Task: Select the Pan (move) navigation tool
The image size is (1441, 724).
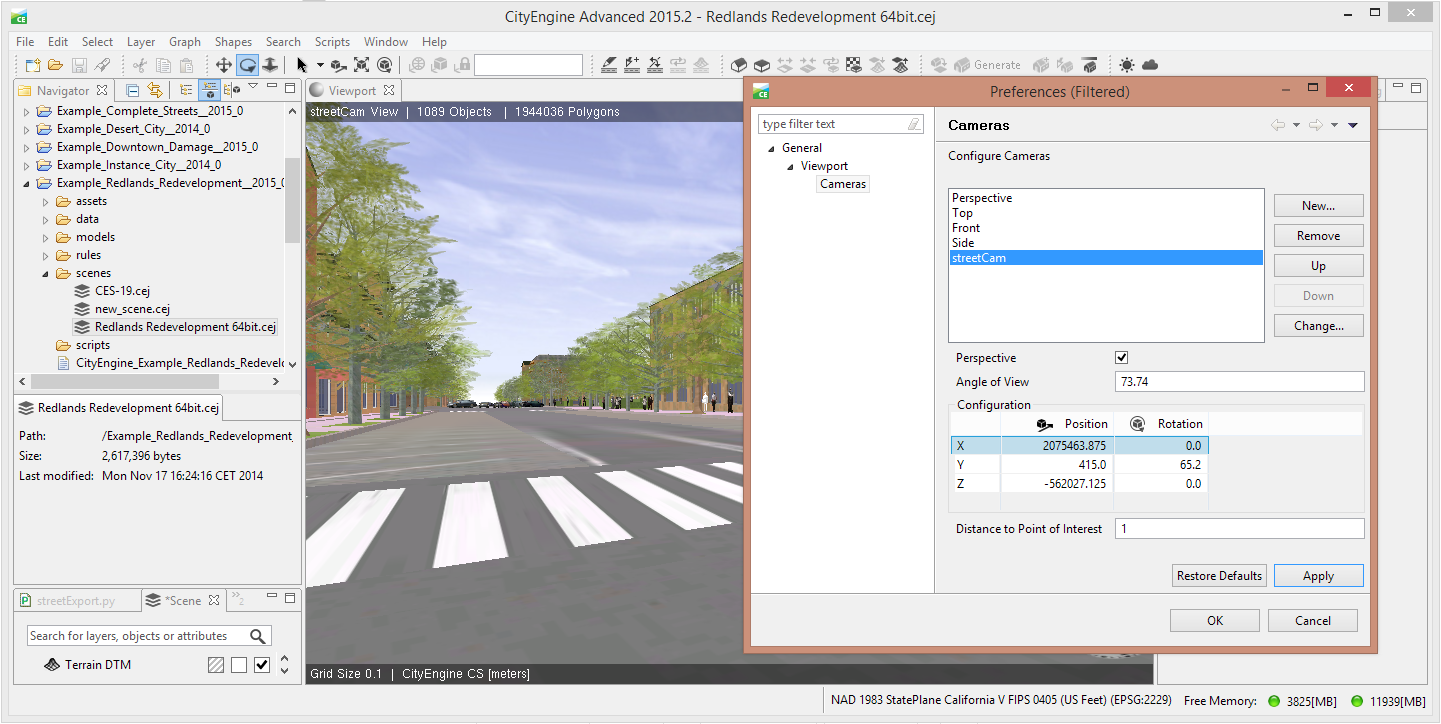Action: [x=224, y=65]
